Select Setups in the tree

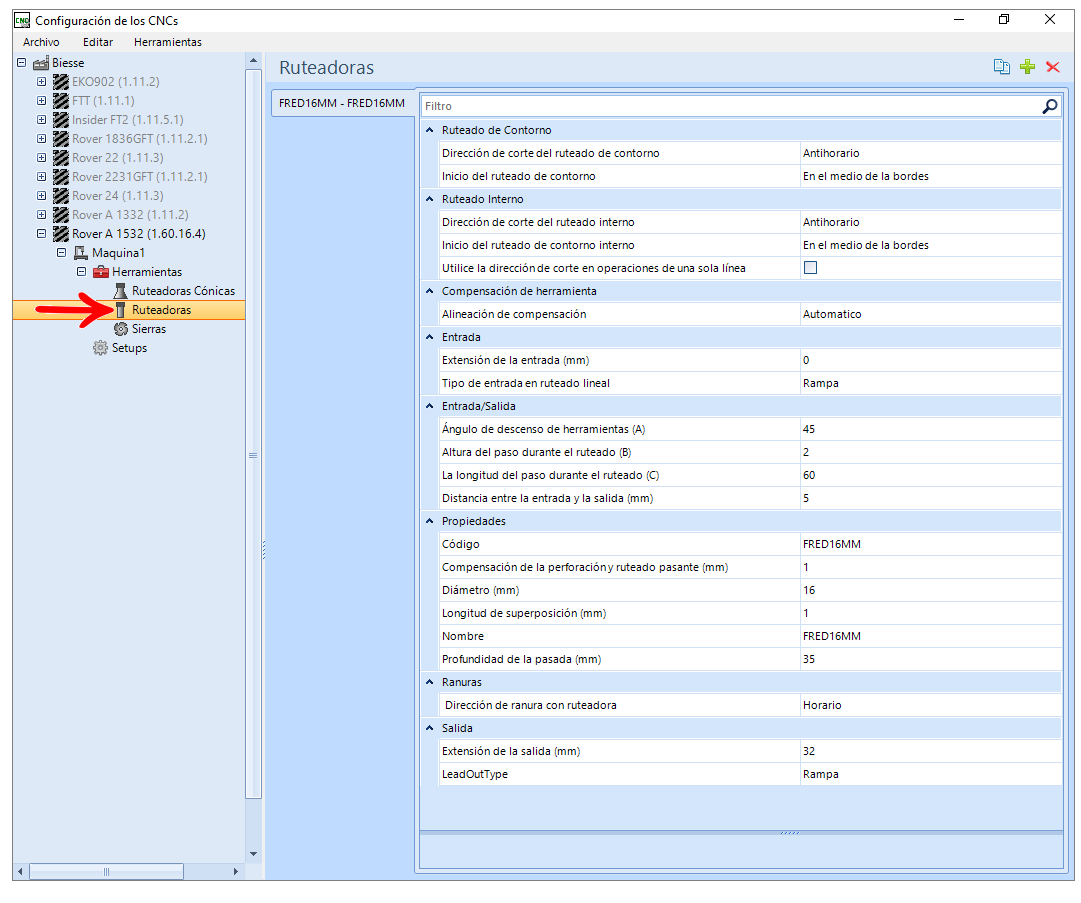[130, 348]
